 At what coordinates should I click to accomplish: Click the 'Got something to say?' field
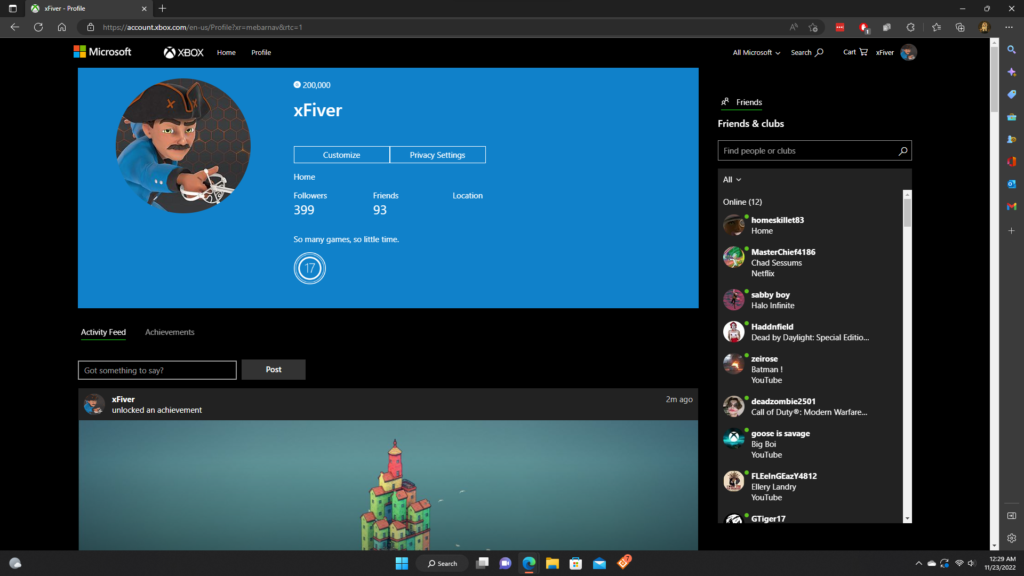[157, 370]
